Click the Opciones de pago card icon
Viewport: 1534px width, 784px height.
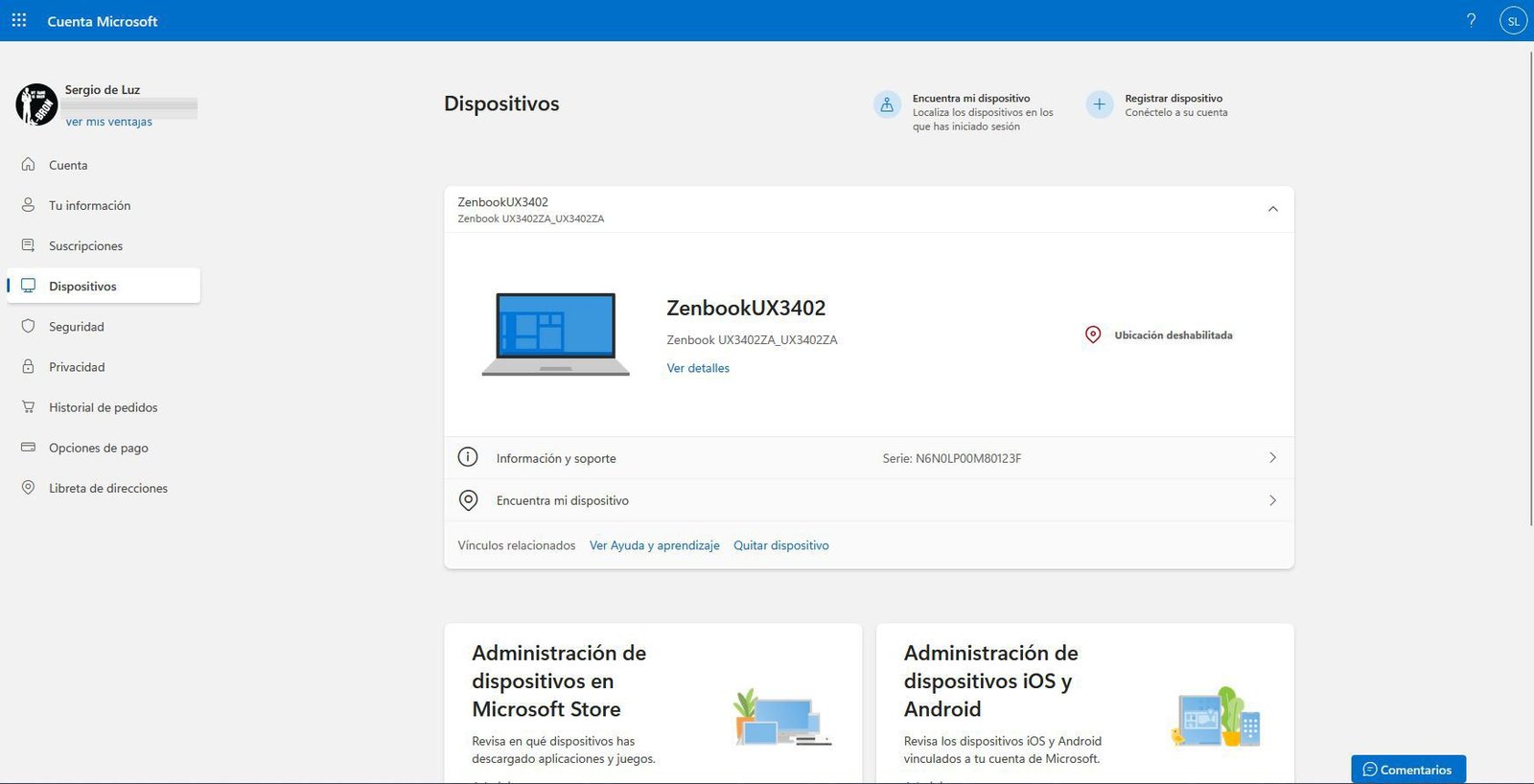point(29,447)
